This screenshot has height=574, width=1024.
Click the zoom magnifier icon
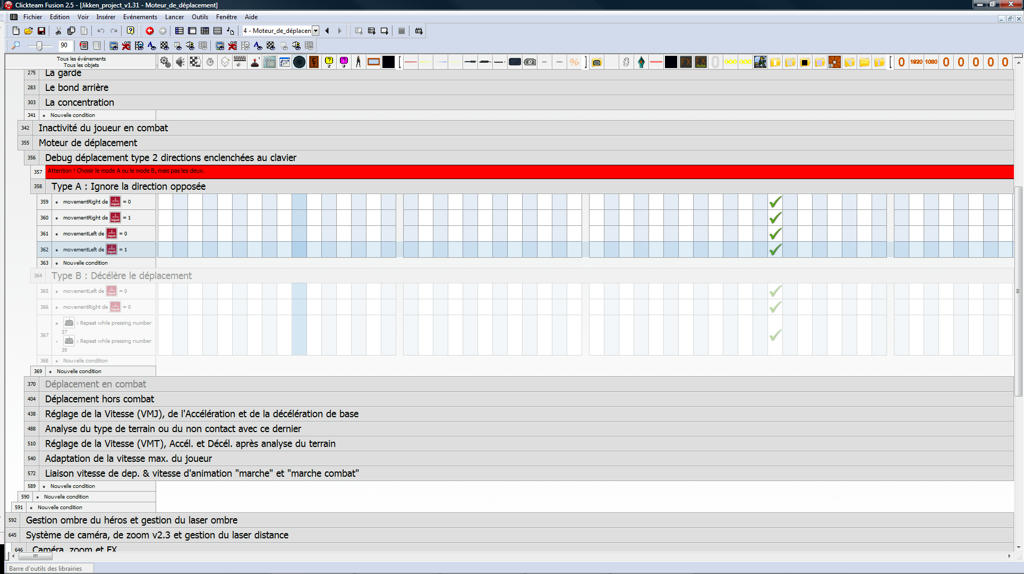(16, 46)
